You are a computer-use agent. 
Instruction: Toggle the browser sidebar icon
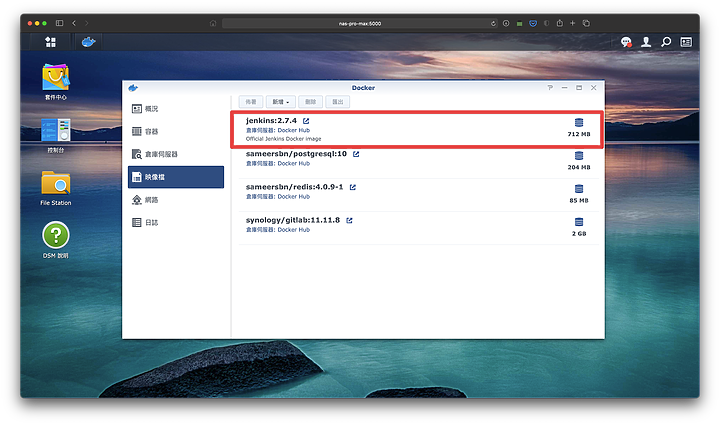[x=59, y=23]
